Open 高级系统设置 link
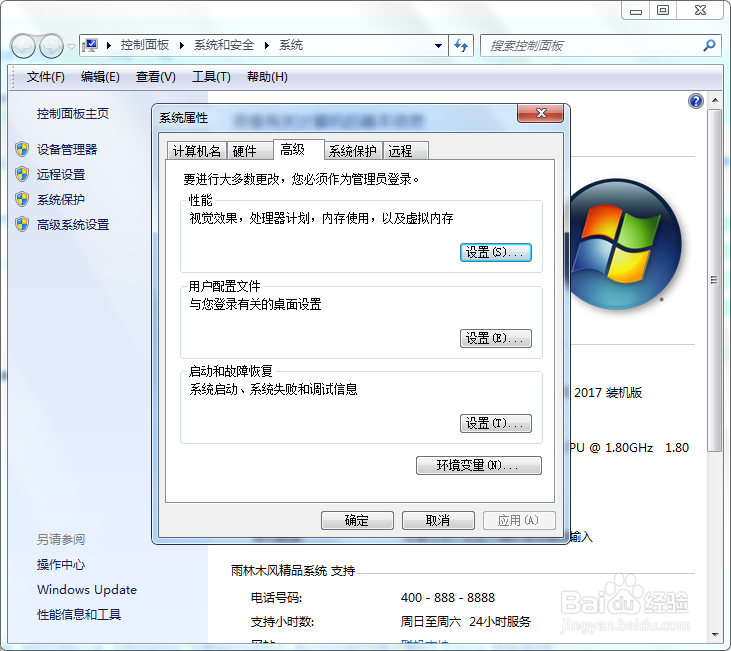731x651 pixels. (x=73, y=225)
